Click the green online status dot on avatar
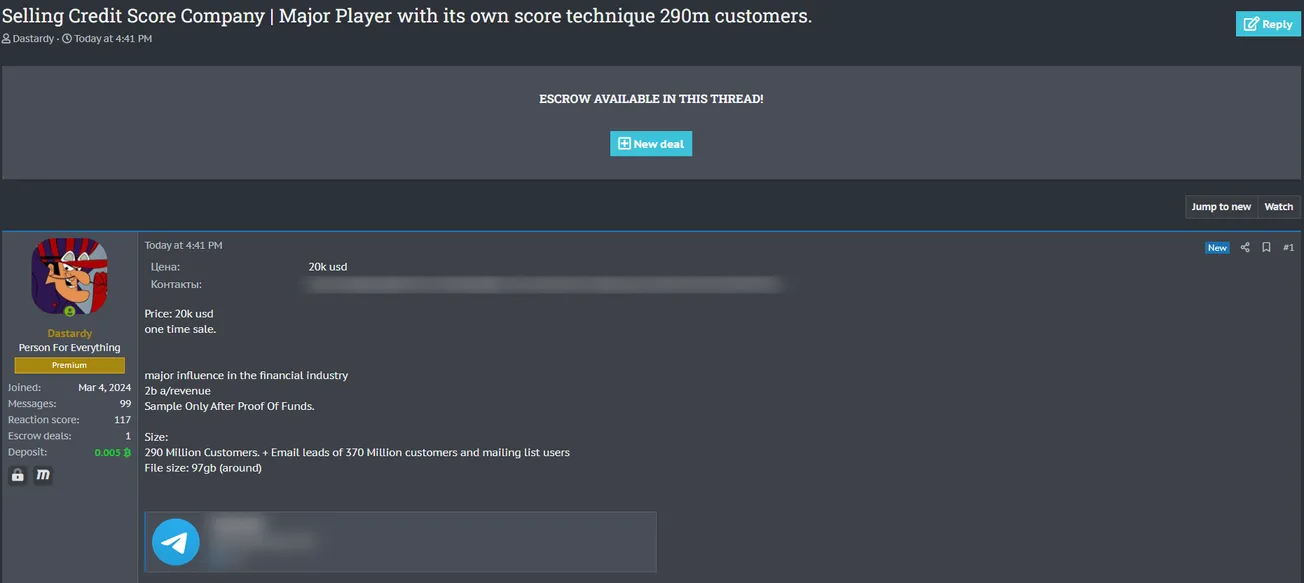This screenshot has width=1304, height=583. [x=69, y=312]
